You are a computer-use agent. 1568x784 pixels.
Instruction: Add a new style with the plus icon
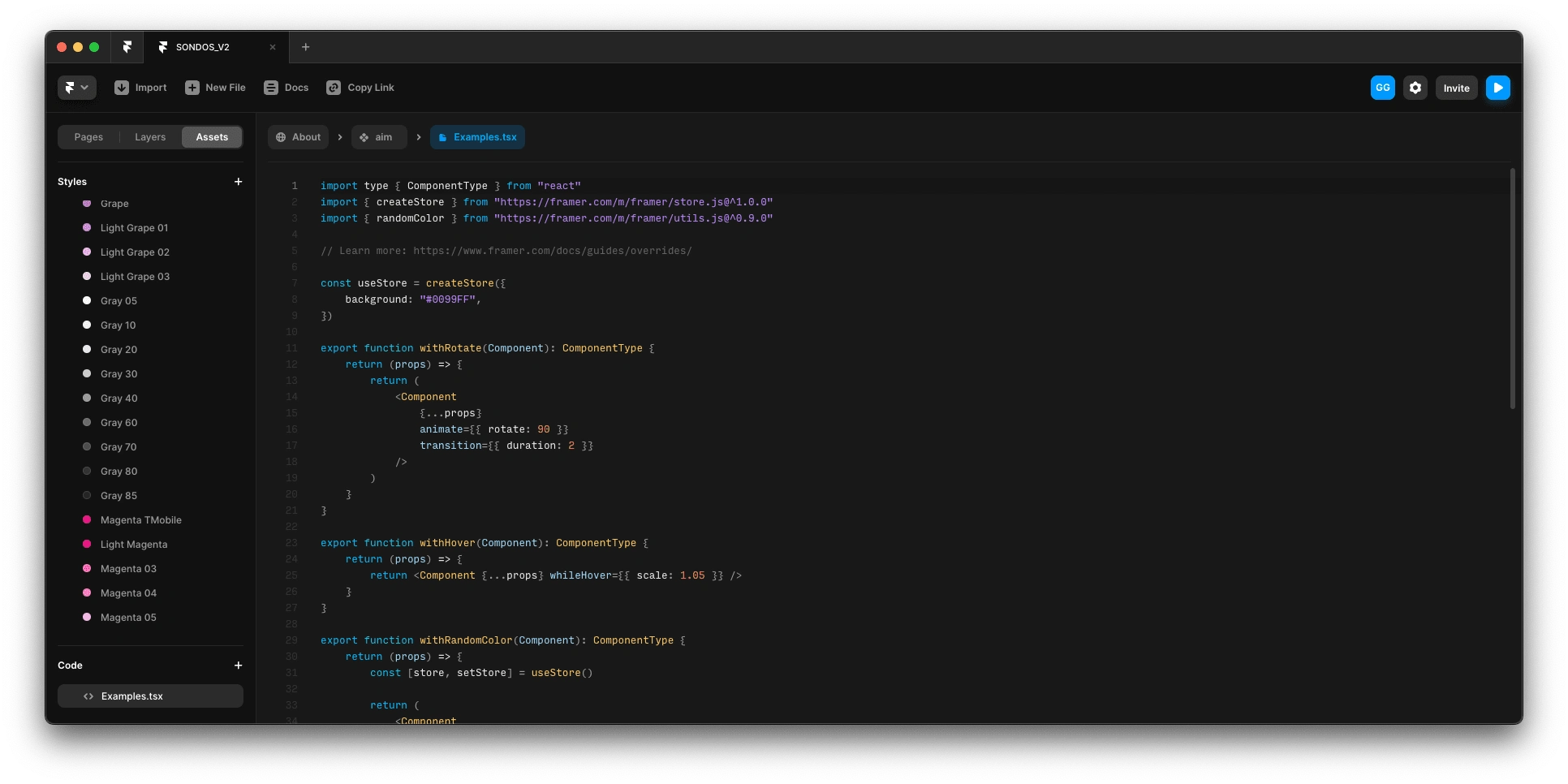pos(238,182)
